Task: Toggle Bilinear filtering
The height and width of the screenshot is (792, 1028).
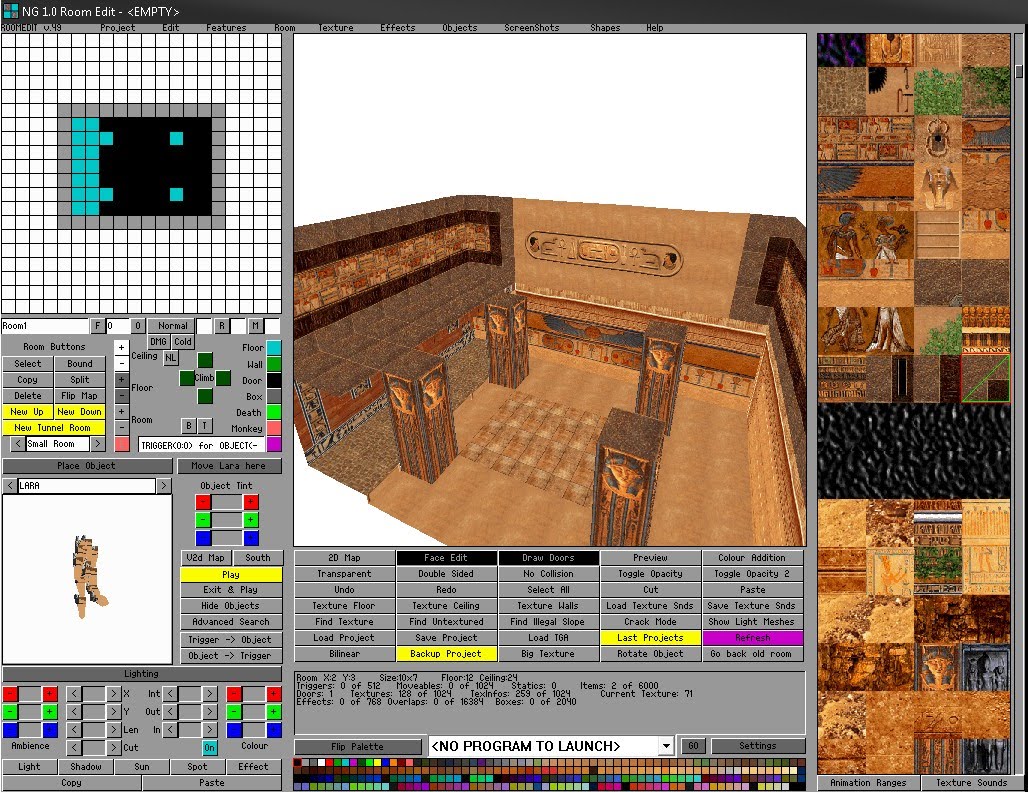Action: [x=344, y=654]
